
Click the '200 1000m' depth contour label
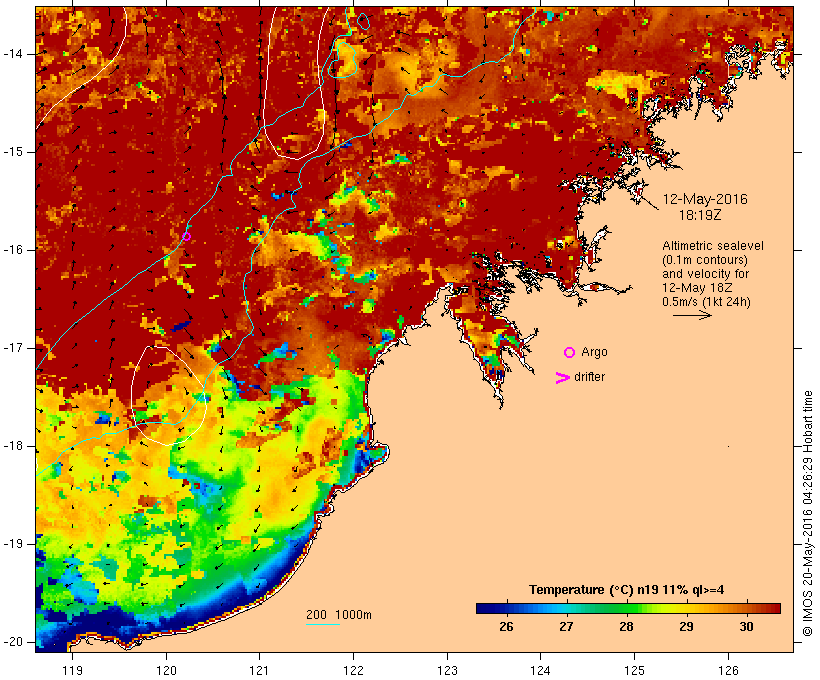coord(339,615)
